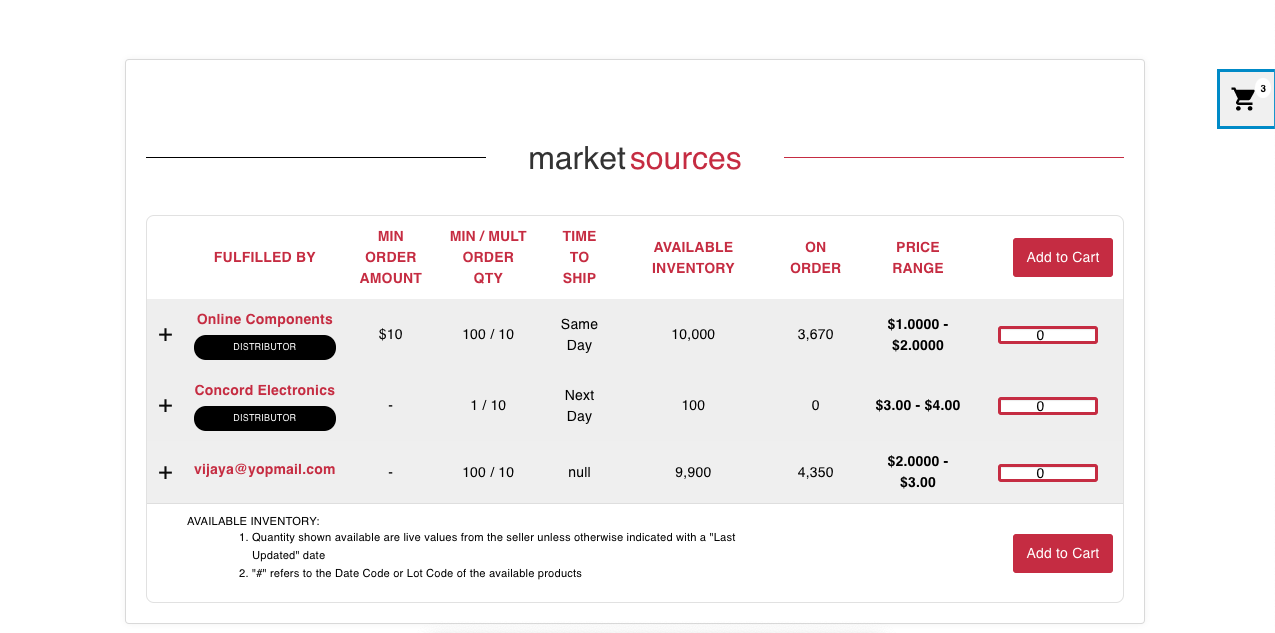Click the cart item count badge

tap(1263, 89)
